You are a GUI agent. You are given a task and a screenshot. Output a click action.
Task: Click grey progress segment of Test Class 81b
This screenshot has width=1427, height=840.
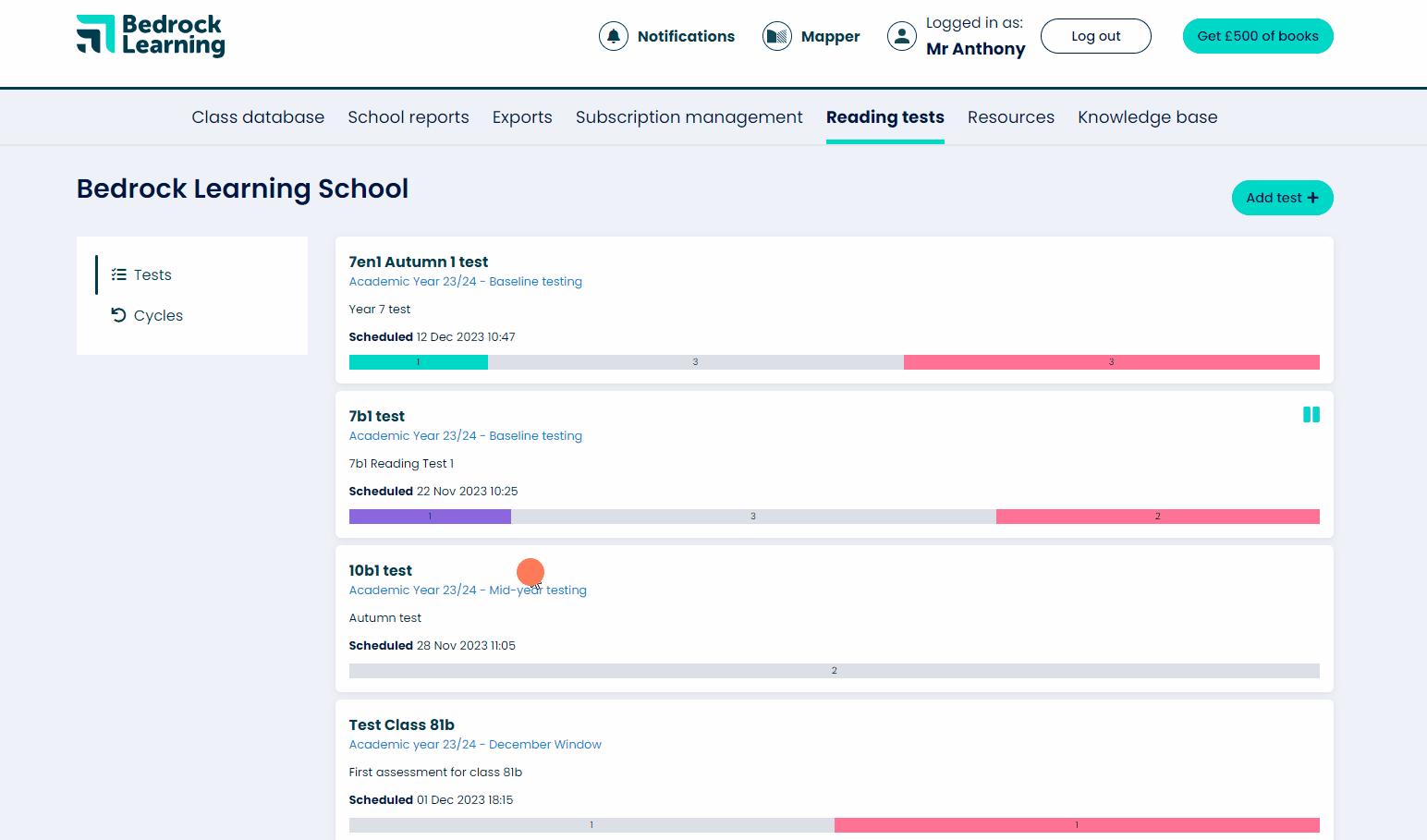click(592, 825)
